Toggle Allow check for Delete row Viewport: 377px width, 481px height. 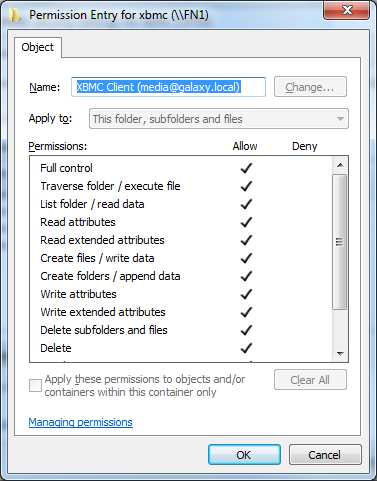(246, 348)
